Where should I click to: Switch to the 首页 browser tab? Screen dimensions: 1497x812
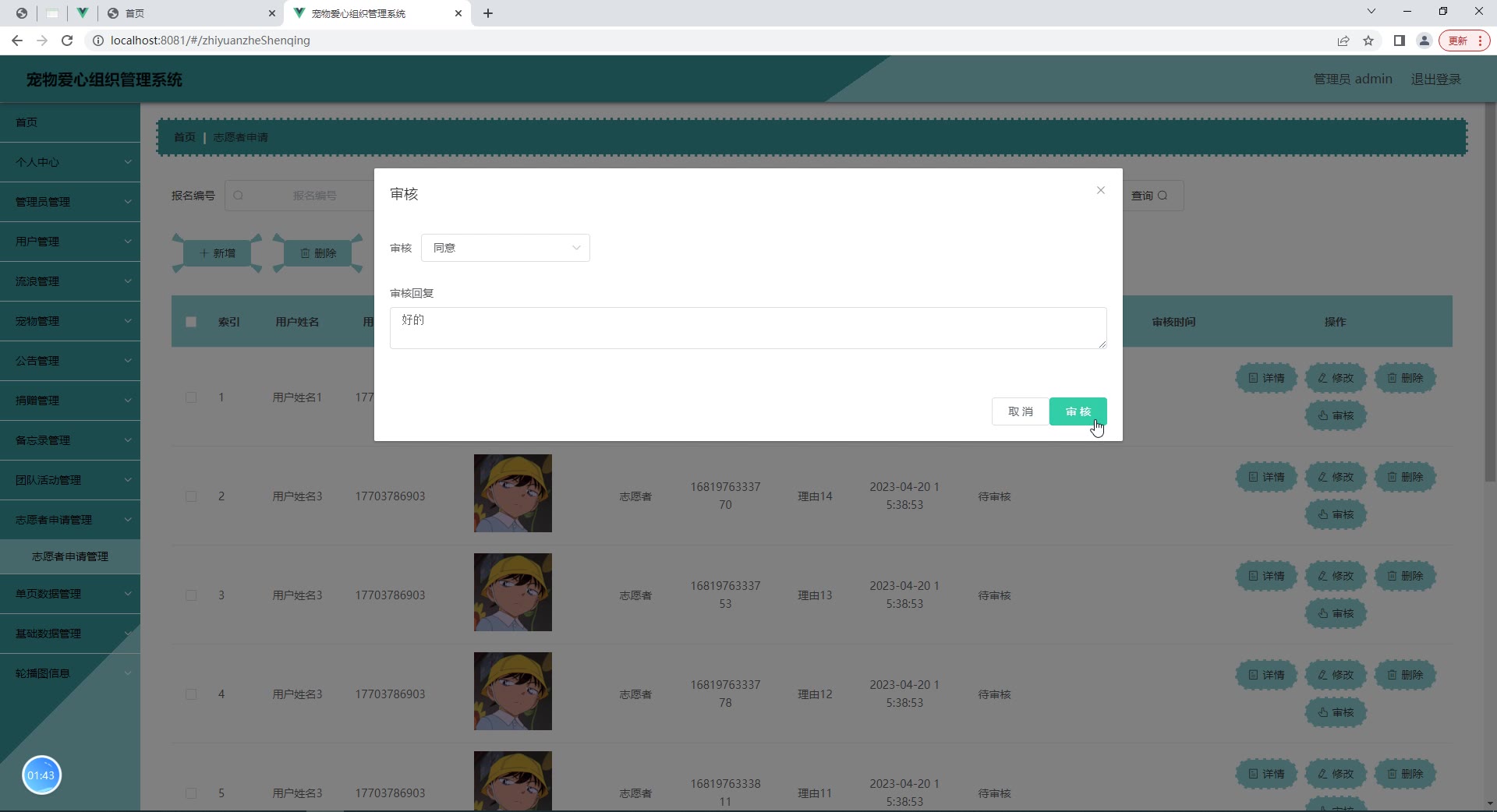coord(189,13)
